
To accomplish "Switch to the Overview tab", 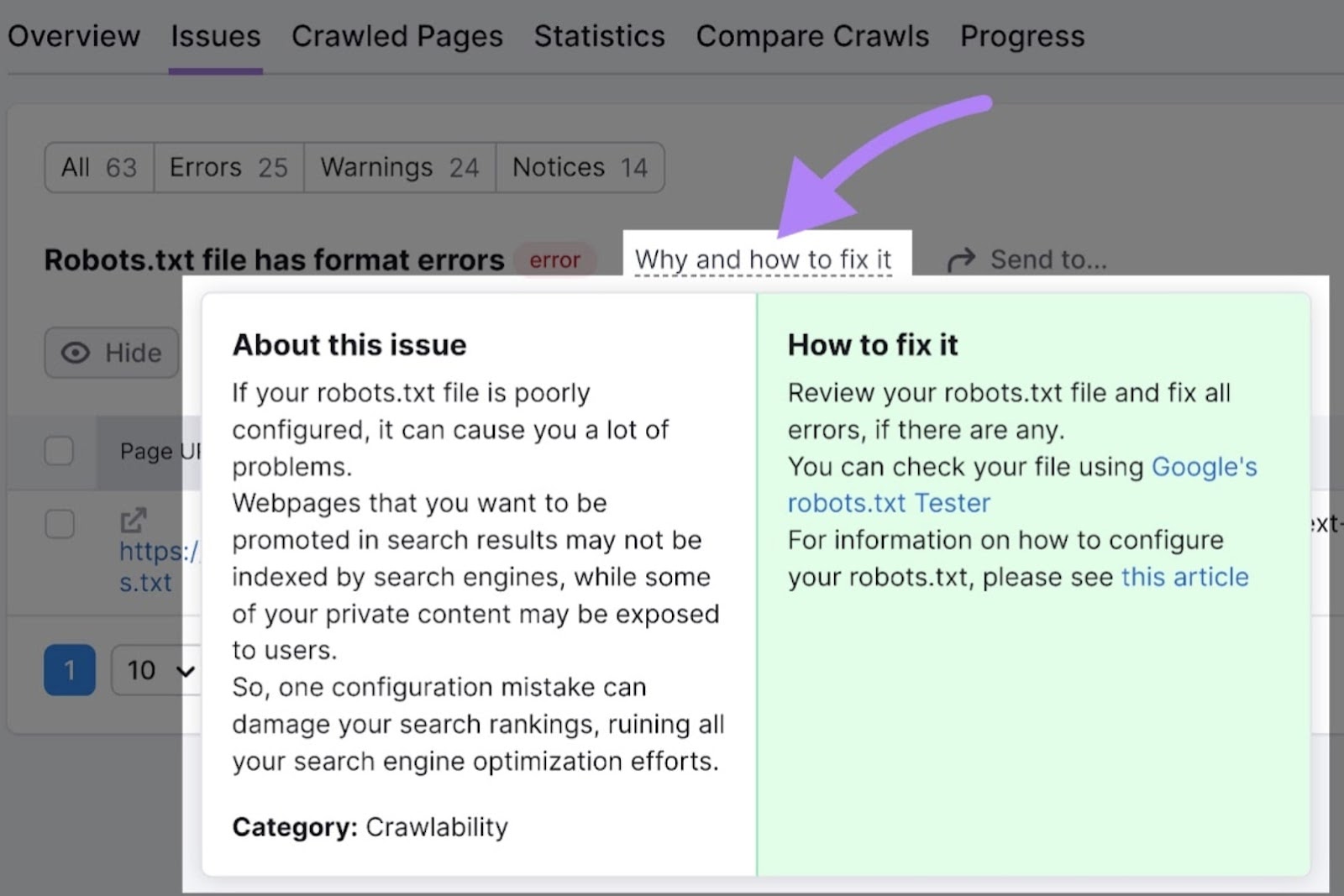I will [x=74, y=36].
